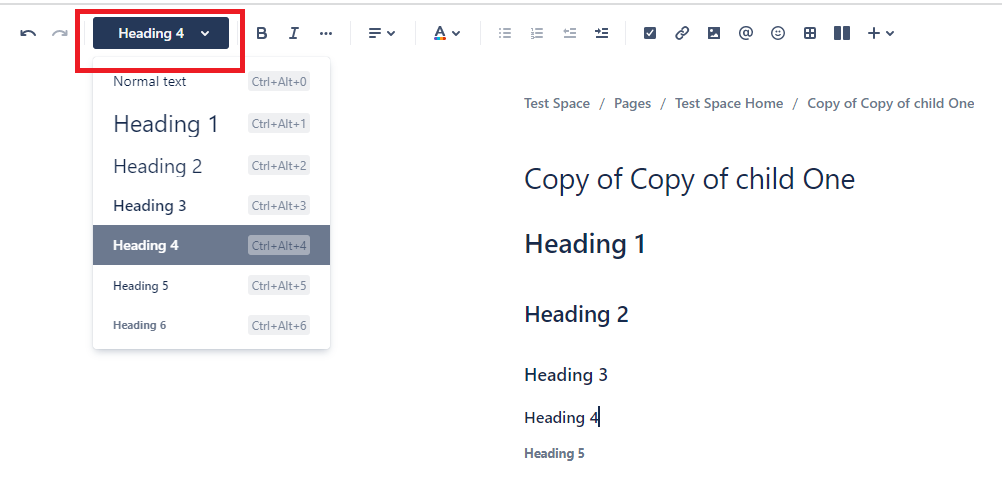Open the text color picker
This screenshot has height=477, width=1002.
pyautogui.click(x=447, y=33)
